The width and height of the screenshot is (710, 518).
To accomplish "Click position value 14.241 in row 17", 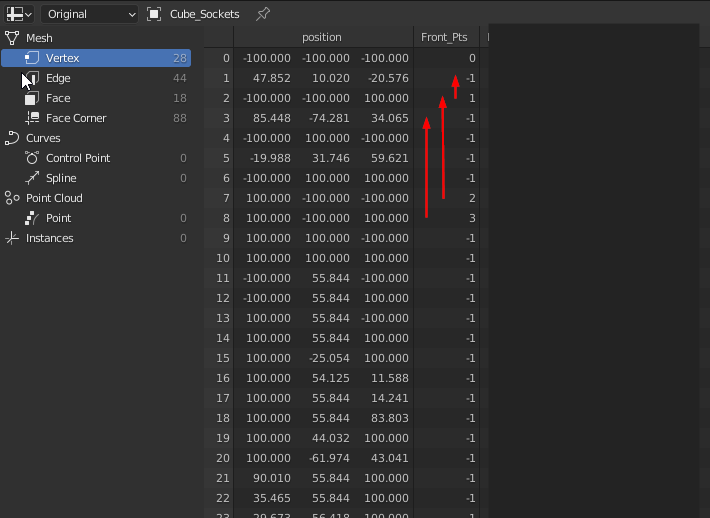I will (390, 398).
